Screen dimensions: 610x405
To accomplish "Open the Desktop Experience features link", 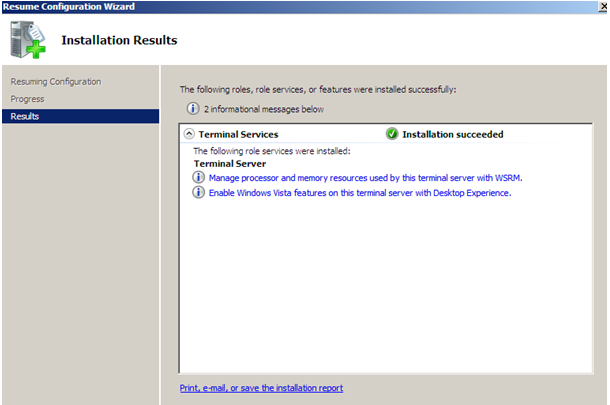I will (x=360, y=193).
